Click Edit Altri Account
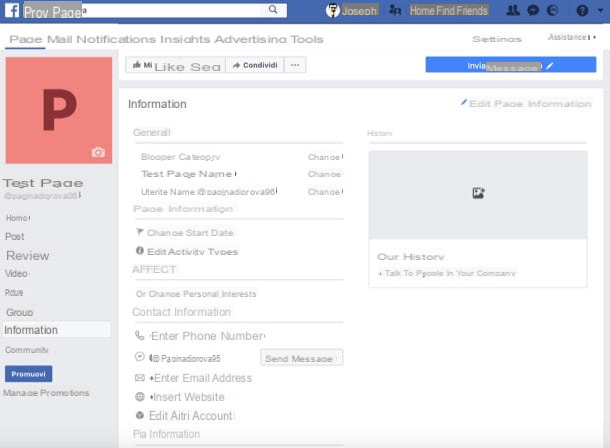610x448 pixels. 192,416
